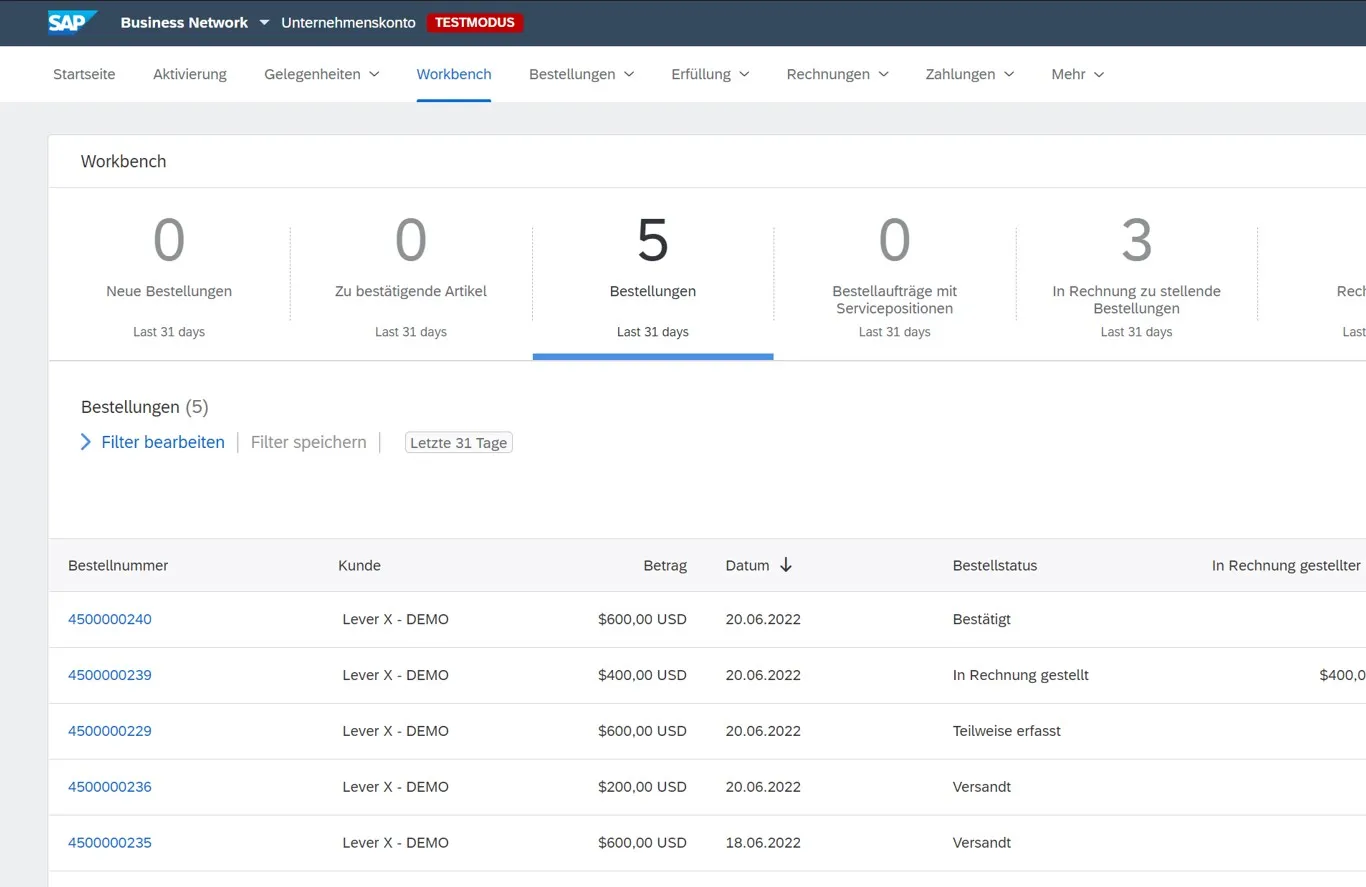Open order 4500000239

click(110, 675)
